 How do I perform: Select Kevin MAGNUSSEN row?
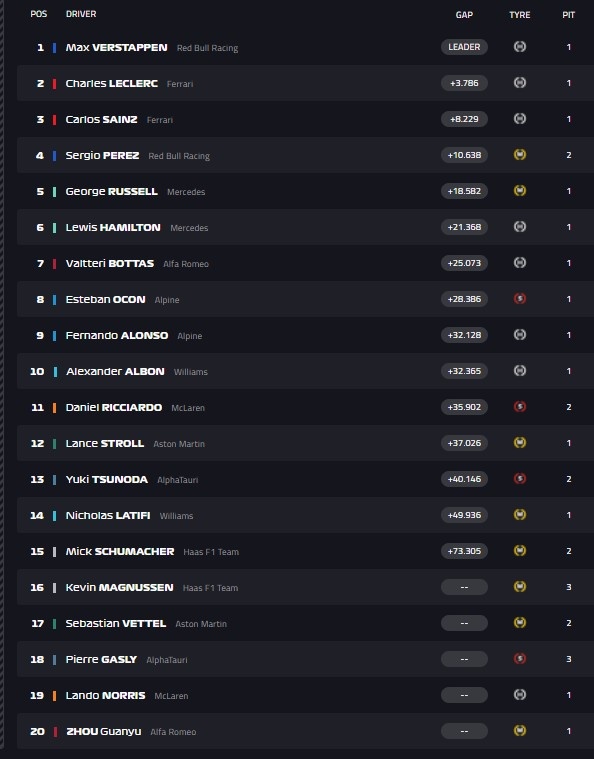(305, 587)
